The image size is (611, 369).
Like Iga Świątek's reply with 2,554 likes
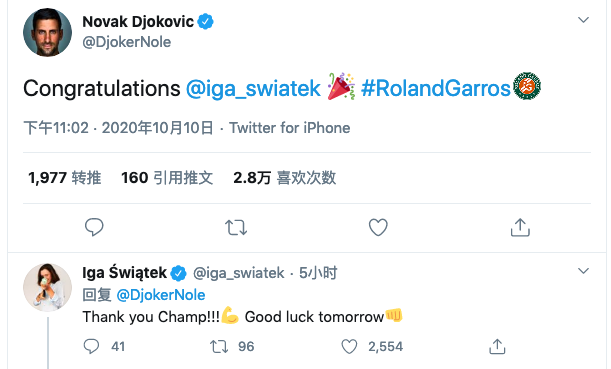click(x=349, y=346)
